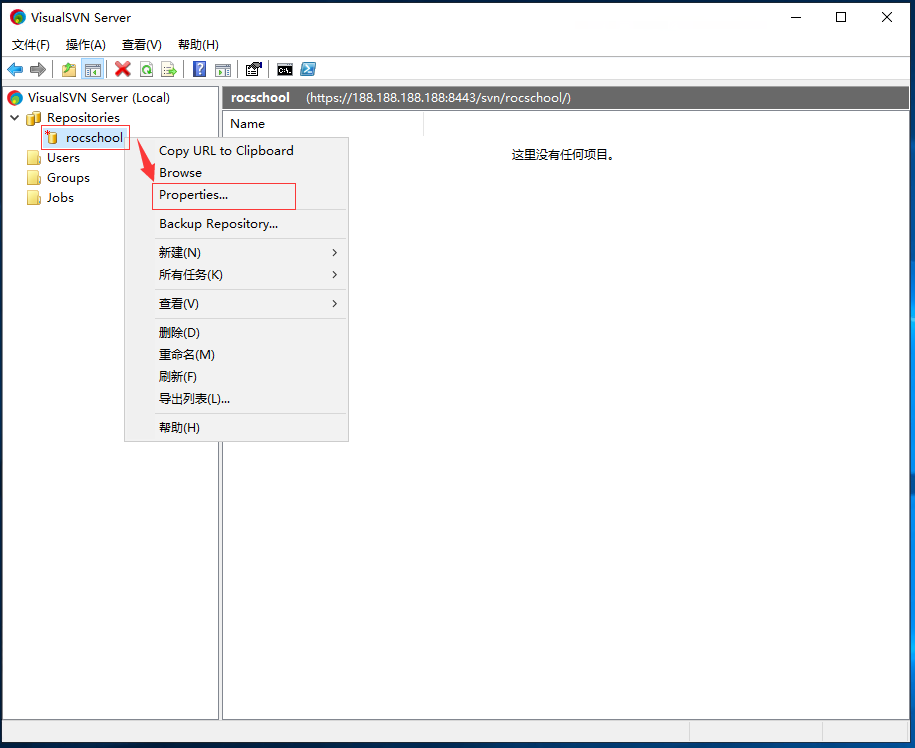This screenshot has width=915, height=748.
Task: Toggle the Show/Hide Action Pane icon
Action: point(223,69)
